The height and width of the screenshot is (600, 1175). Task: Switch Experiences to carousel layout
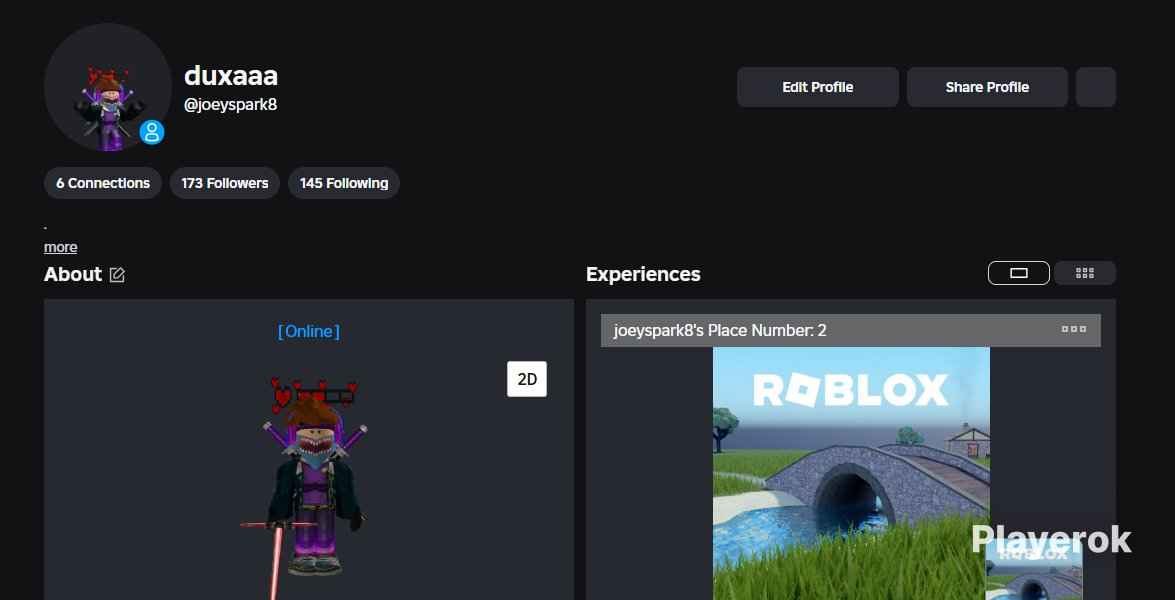[1018, 272]
